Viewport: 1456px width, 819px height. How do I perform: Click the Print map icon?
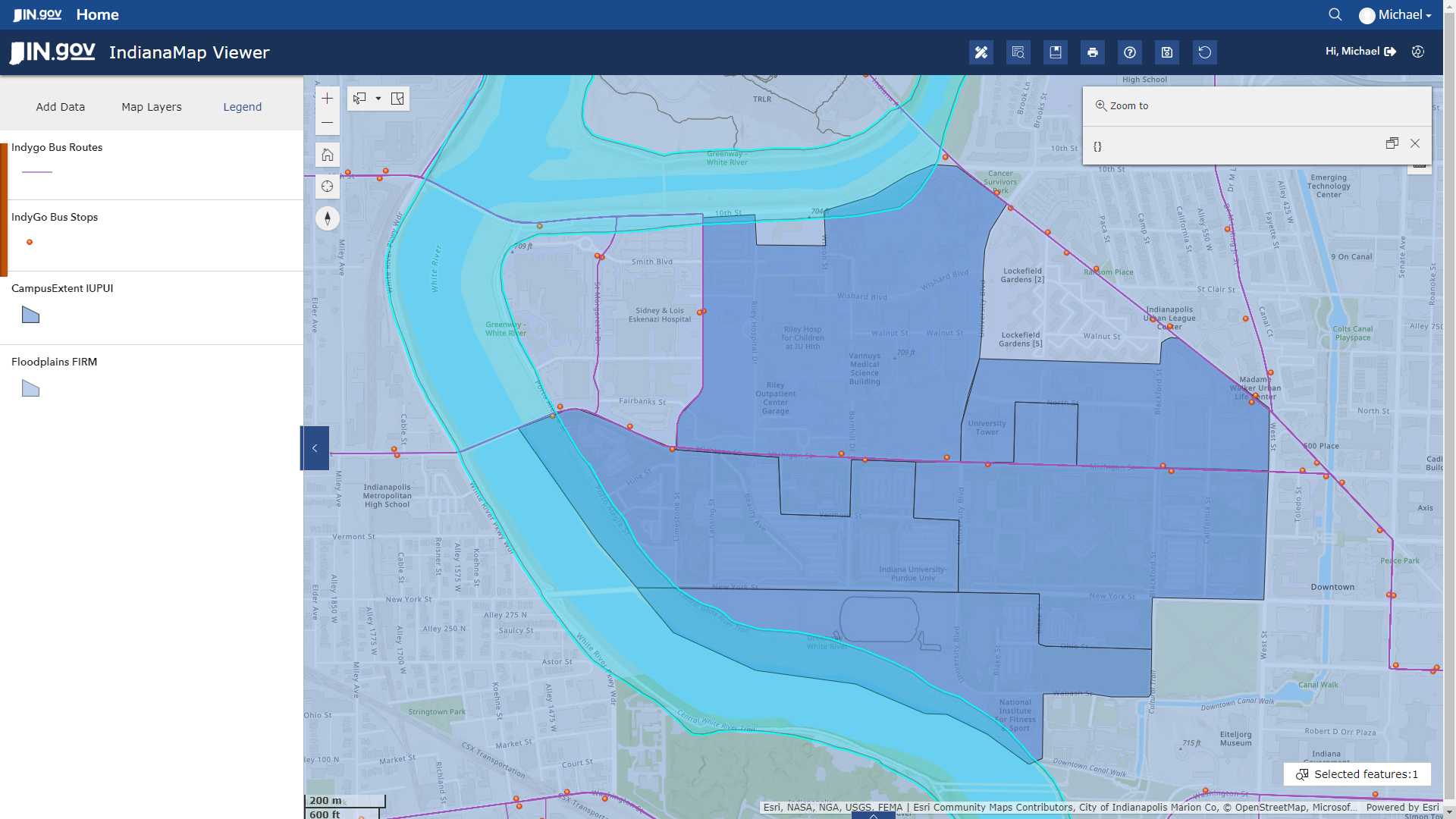coord(1092,52)
